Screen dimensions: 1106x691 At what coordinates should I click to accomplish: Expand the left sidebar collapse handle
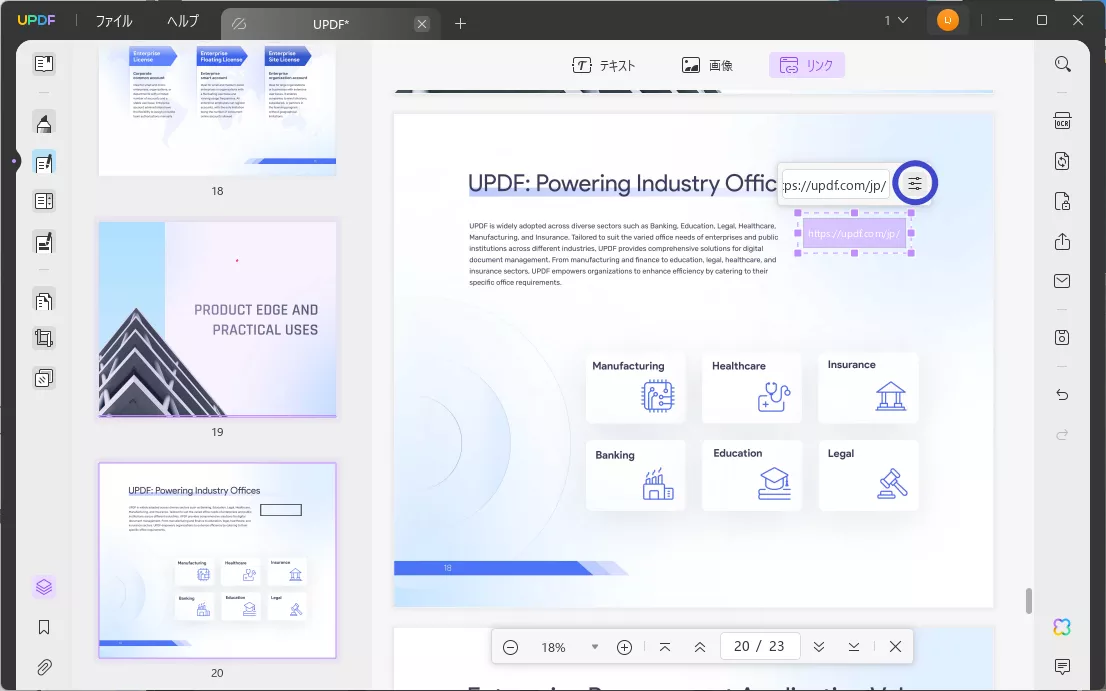(x=13, y=161)
